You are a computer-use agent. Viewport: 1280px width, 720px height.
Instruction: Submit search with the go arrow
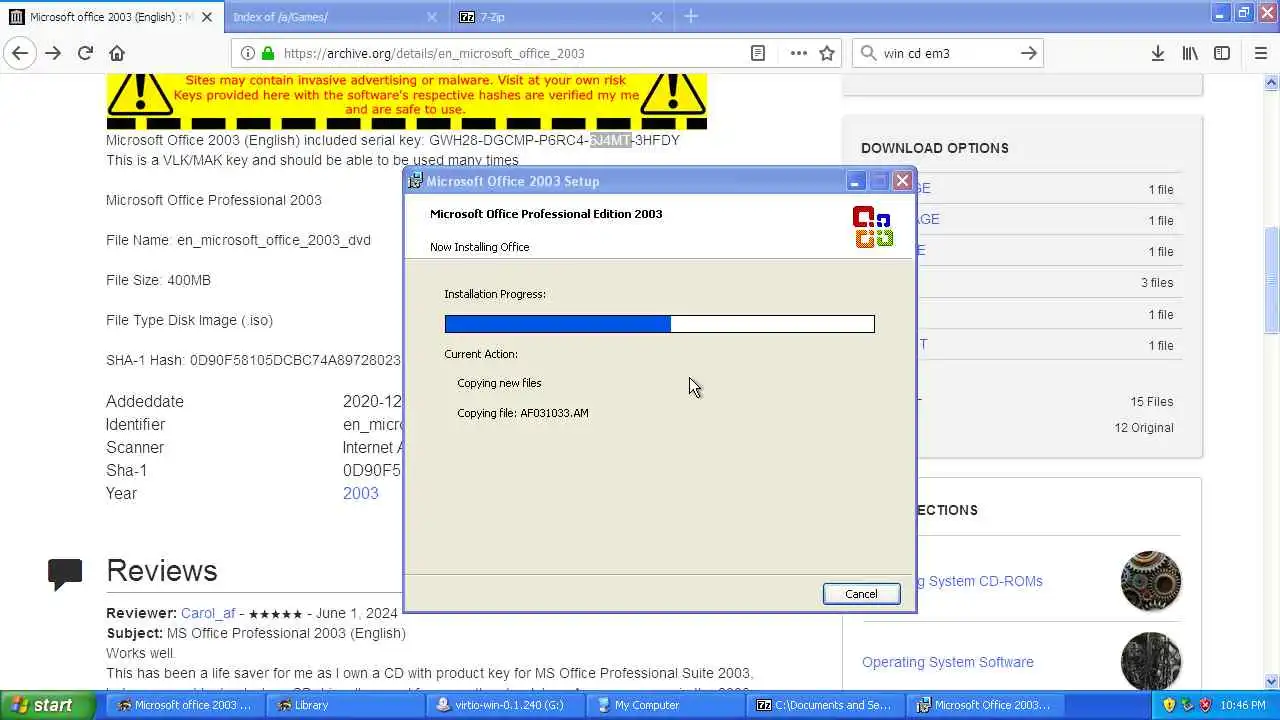pyautogui.click(x=1028, y=53)
